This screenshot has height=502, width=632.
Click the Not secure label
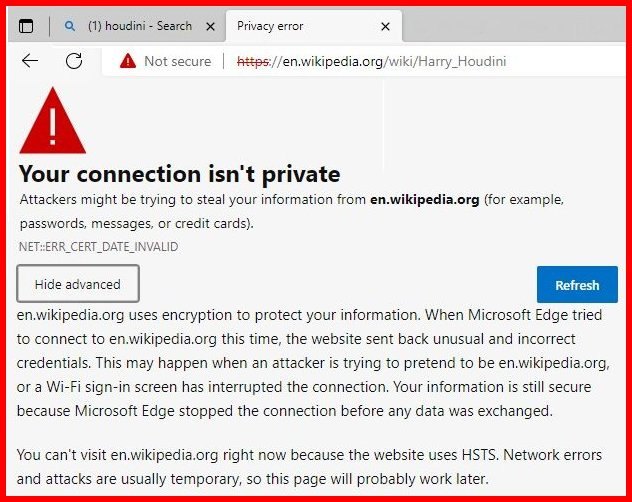click(177, 61)
